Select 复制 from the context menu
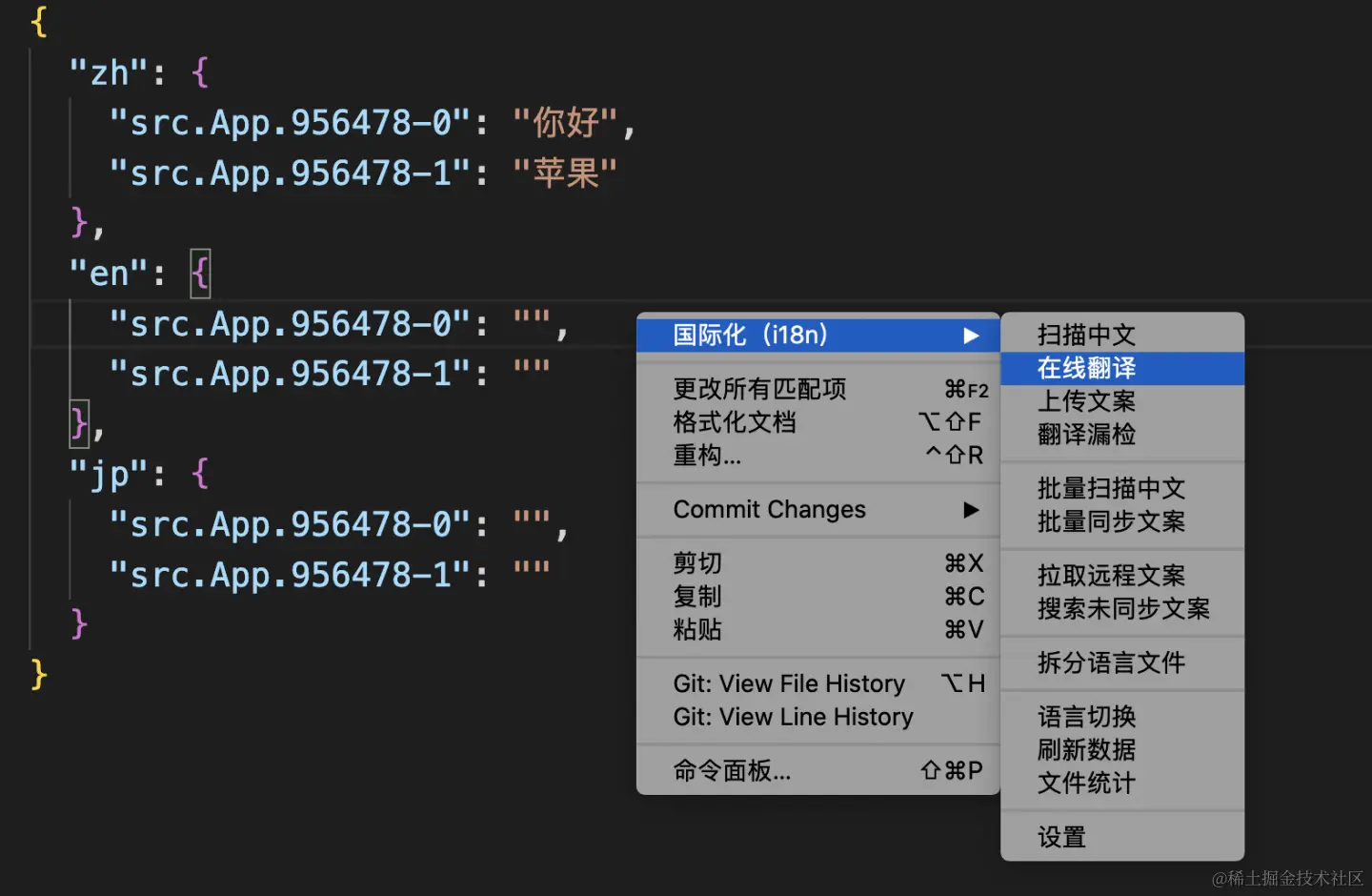This screenshot has height=896, width=1372. point(817,597)
